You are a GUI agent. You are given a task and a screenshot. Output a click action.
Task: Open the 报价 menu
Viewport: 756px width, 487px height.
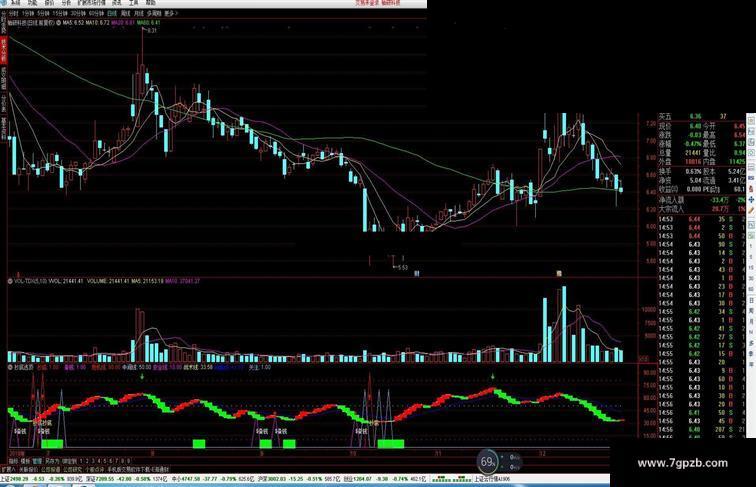point(49,2)
